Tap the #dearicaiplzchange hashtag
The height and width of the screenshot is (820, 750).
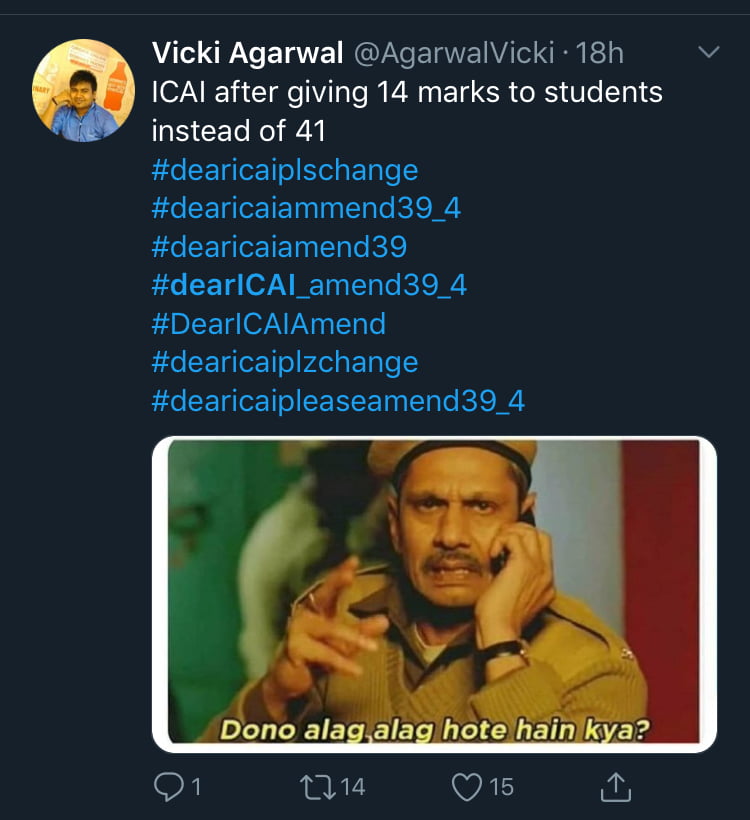(284, 363)
